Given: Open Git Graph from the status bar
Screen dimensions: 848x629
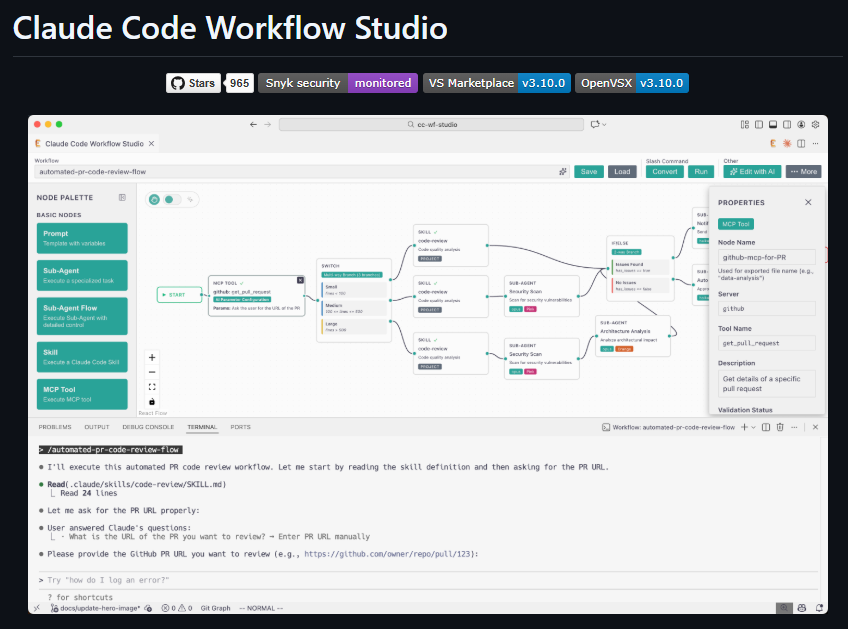Looking at the screenshot, I should (x=215, y=607).
